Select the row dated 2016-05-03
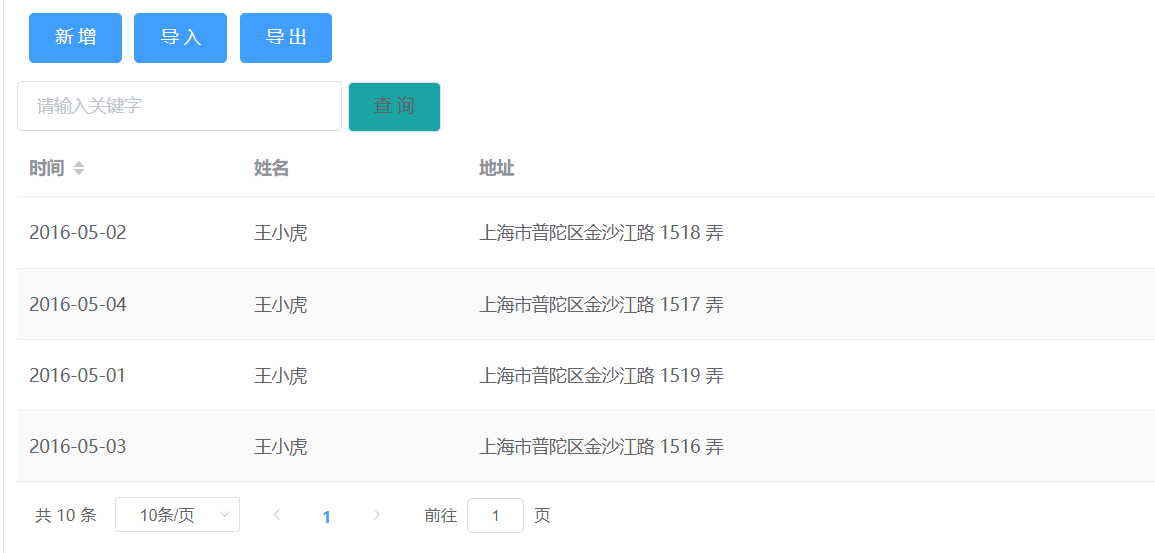1155x553 pixels. click(x=586, y=446)
